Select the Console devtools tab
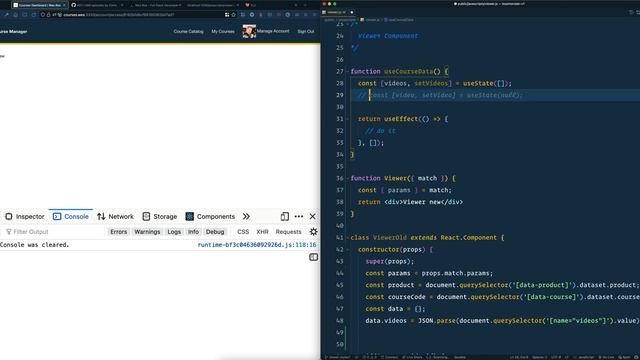 71,216
